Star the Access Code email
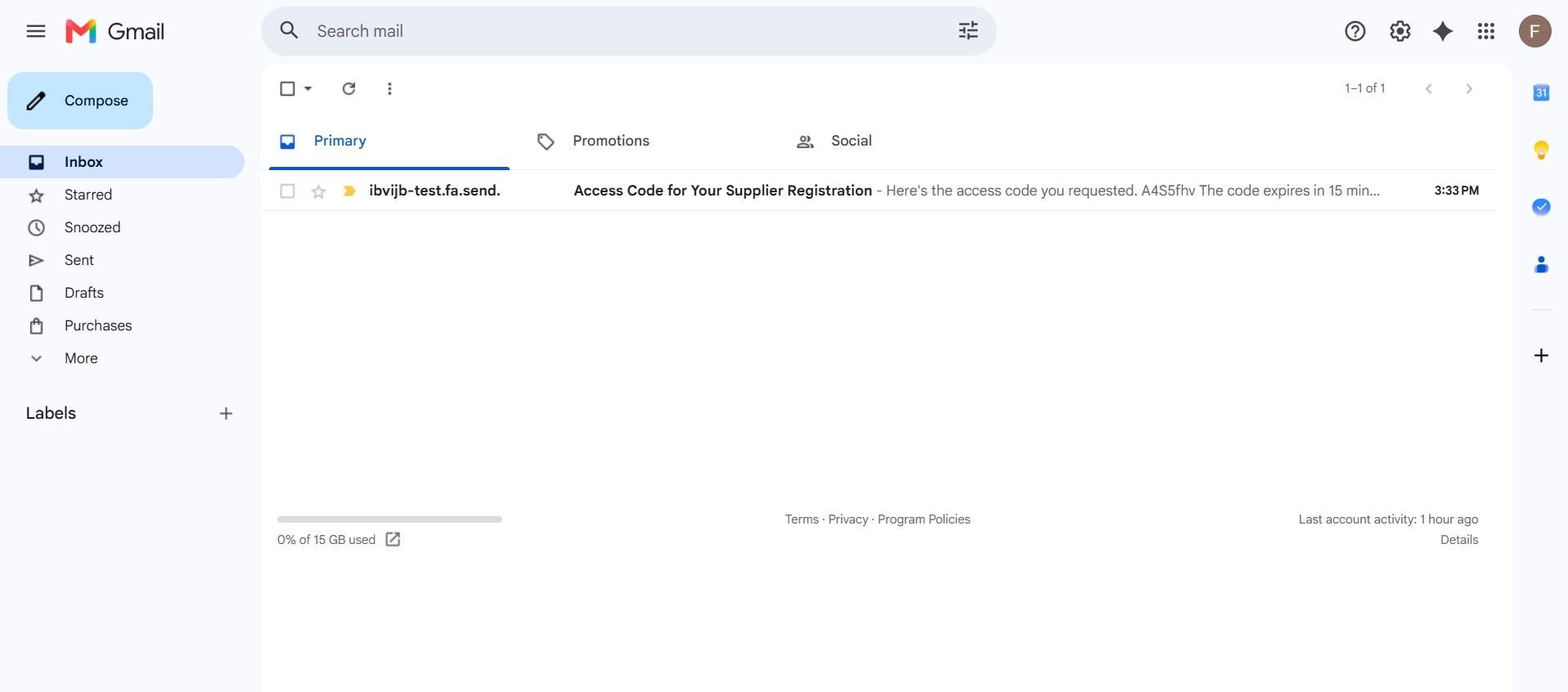Viewport: 1568px width, 692px height. pos(318,191)
